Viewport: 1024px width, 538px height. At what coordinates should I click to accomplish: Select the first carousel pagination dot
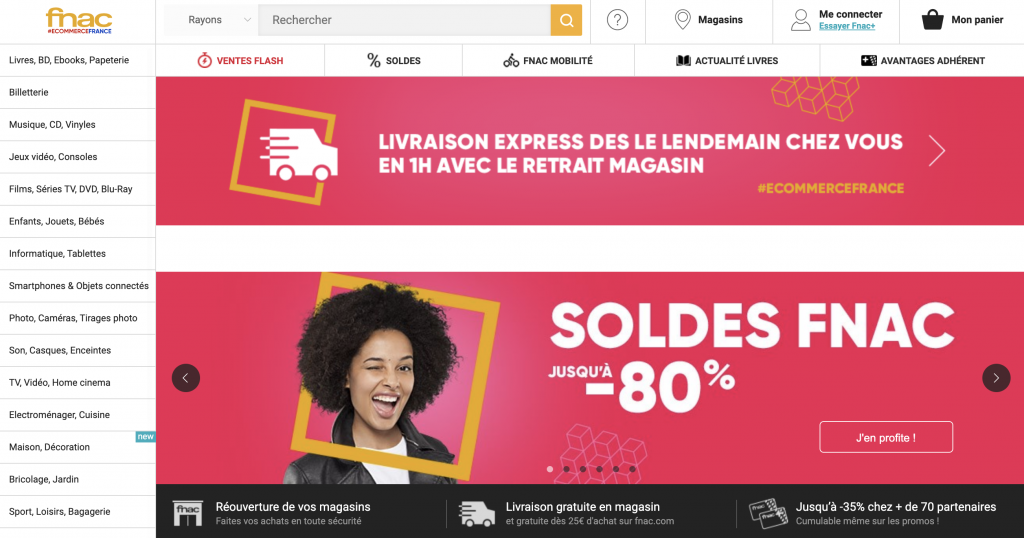pyautogui.click(x=550, y=469)
